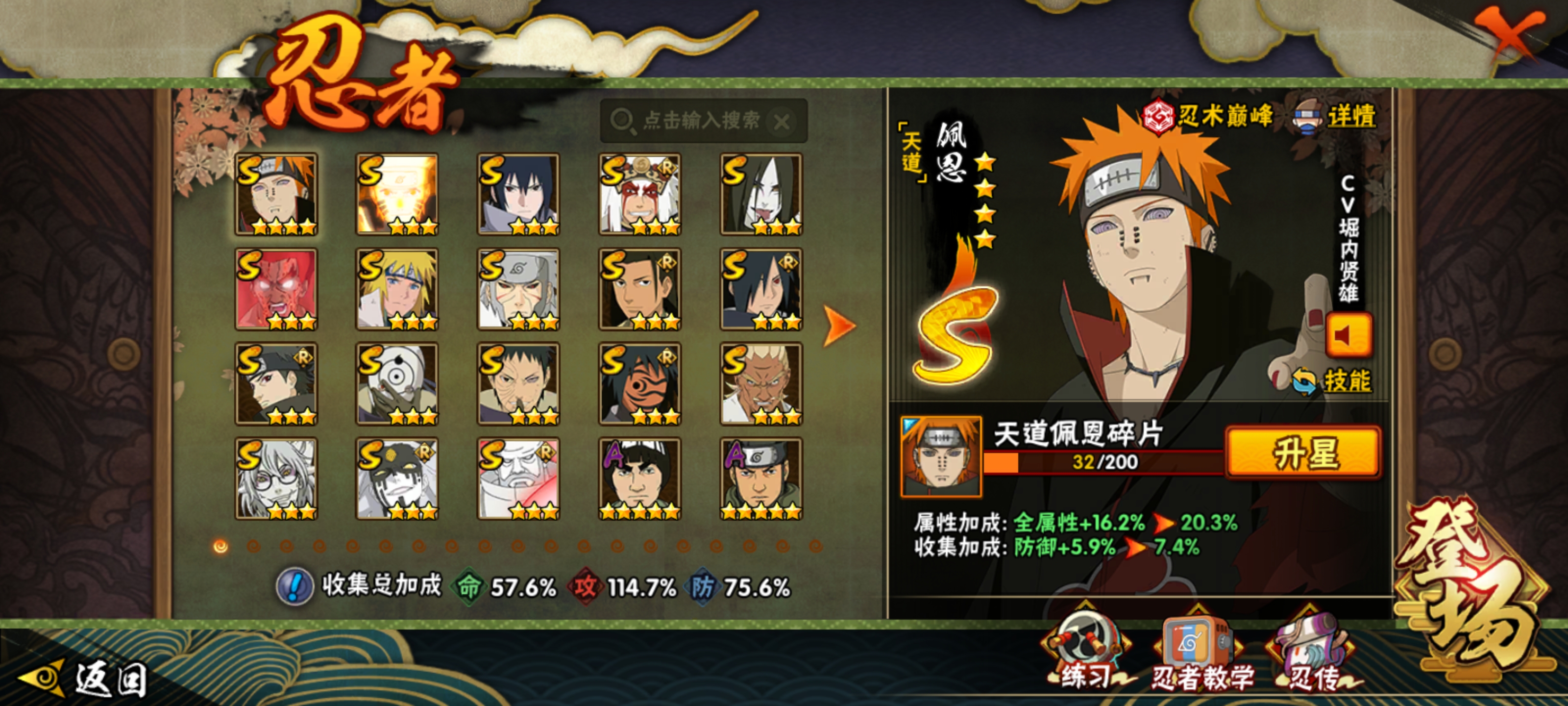
Task: Click the 32/200 fragment progress bar
Action: tap(1103, 462)
